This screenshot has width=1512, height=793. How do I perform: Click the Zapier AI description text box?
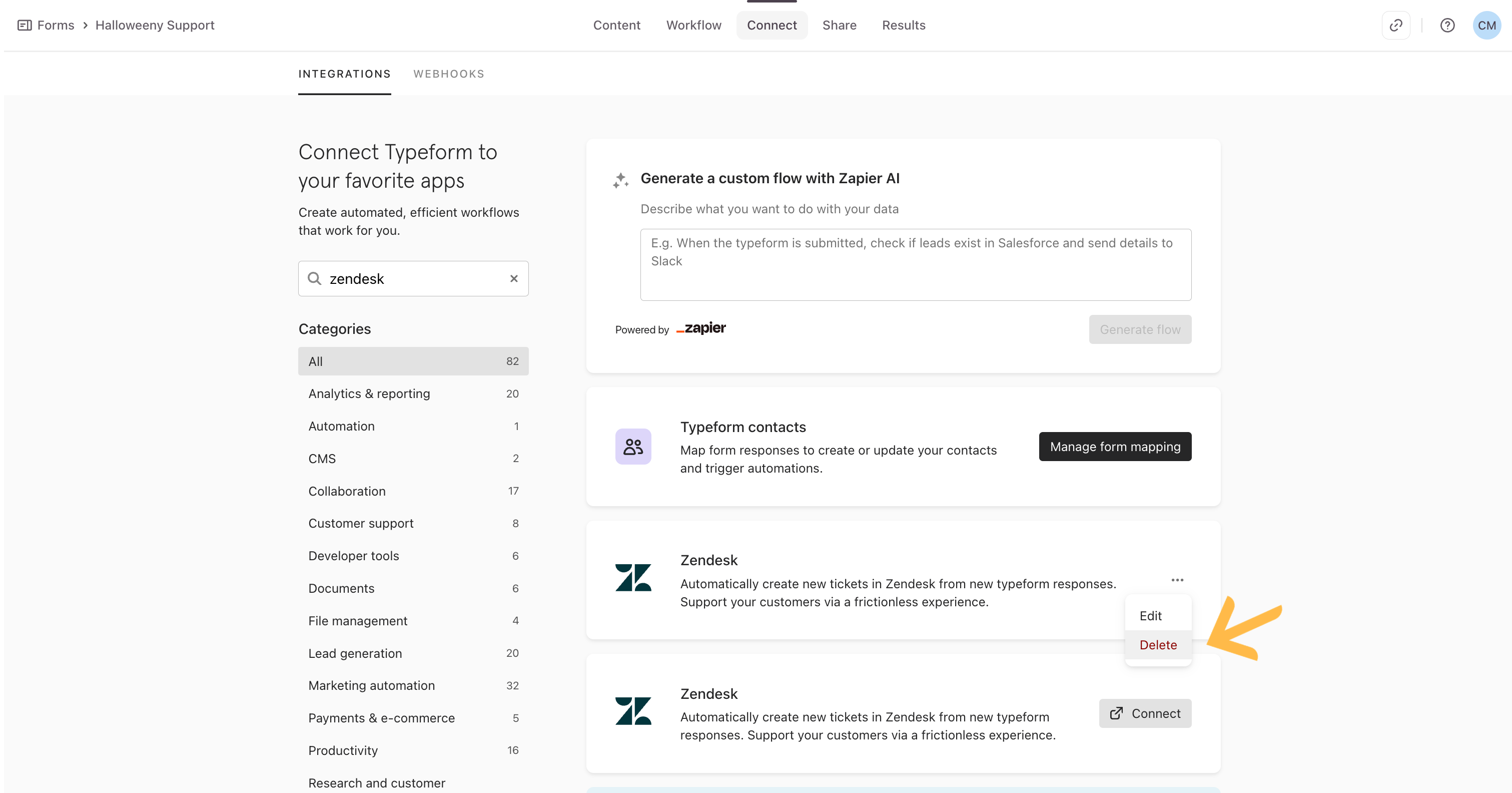coord(915,264)
